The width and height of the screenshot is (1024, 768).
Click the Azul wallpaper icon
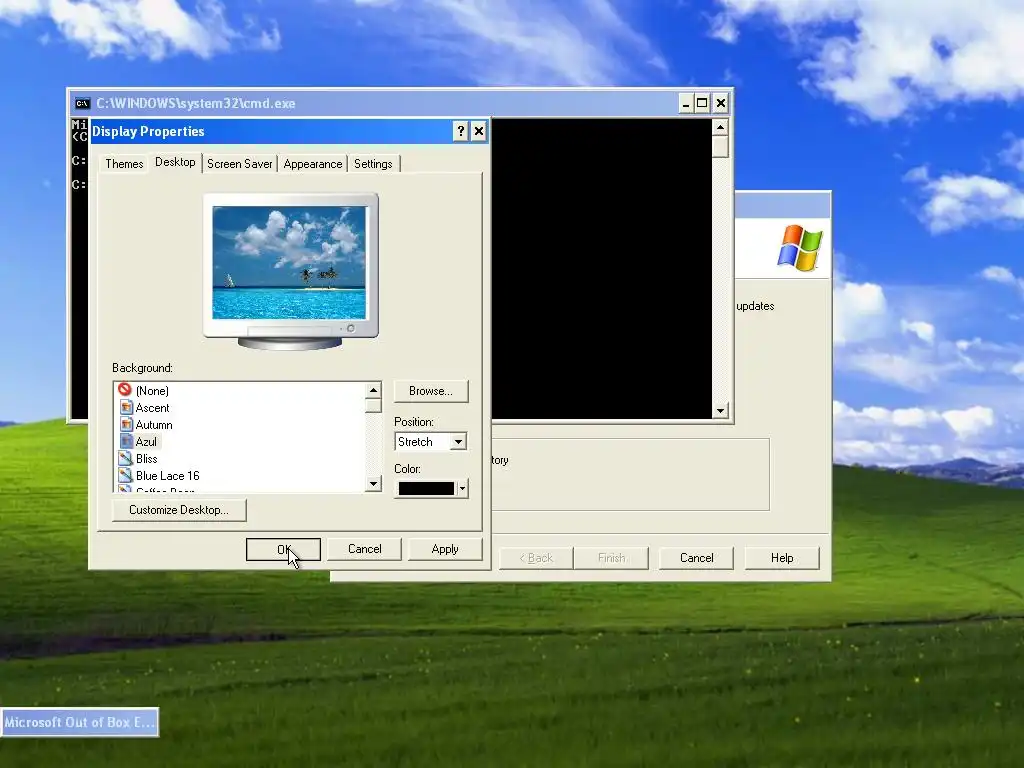[x=127, y=441]
